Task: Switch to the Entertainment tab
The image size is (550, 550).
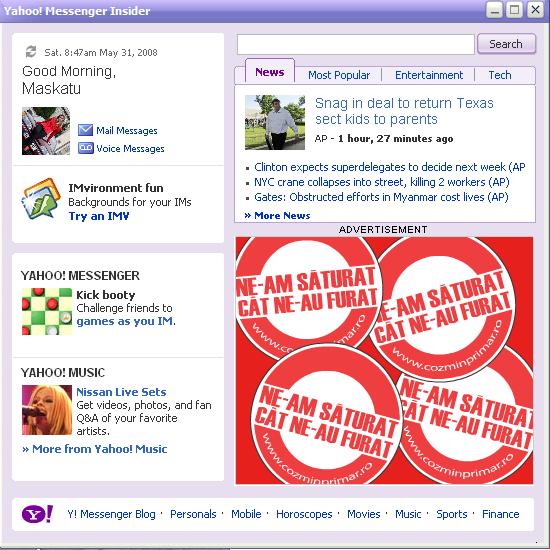Action: point(429,75)
